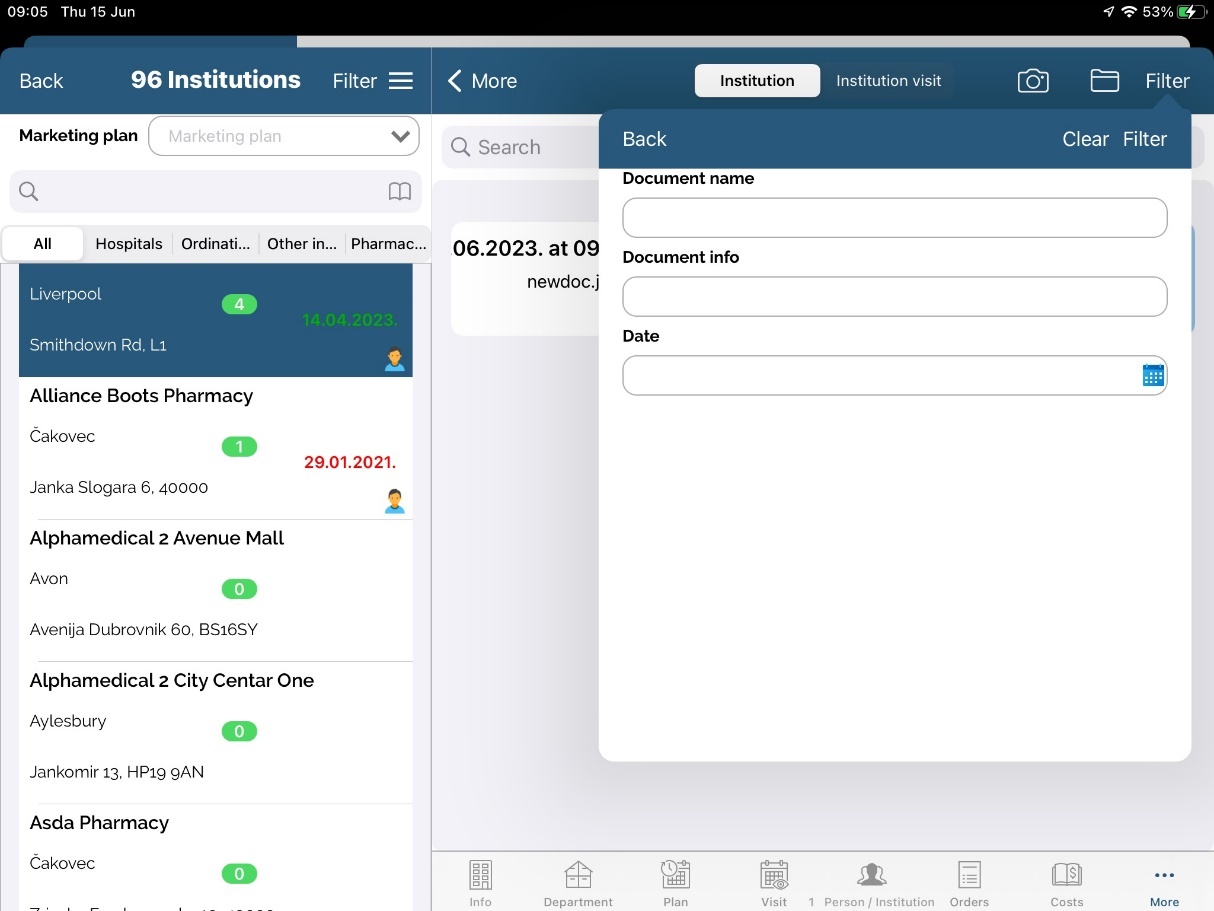Open the Costs bottom tab
Viewport: 1214px width, 911px height.
1066,882
